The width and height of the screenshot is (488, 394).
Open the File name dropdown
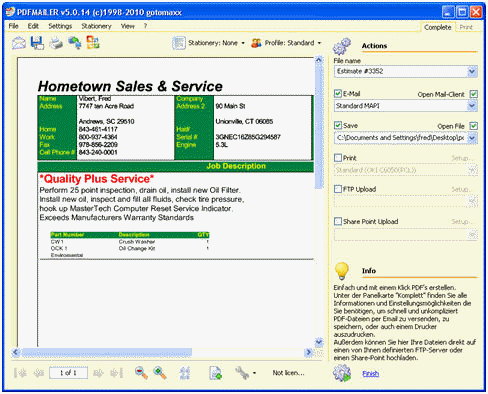[x=472, y=71]
